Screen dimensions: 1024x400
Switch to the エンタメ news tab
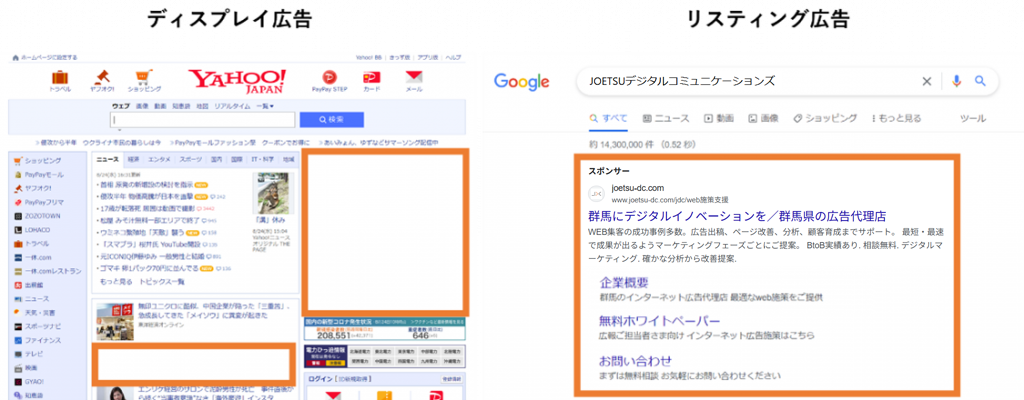[159, 159]
